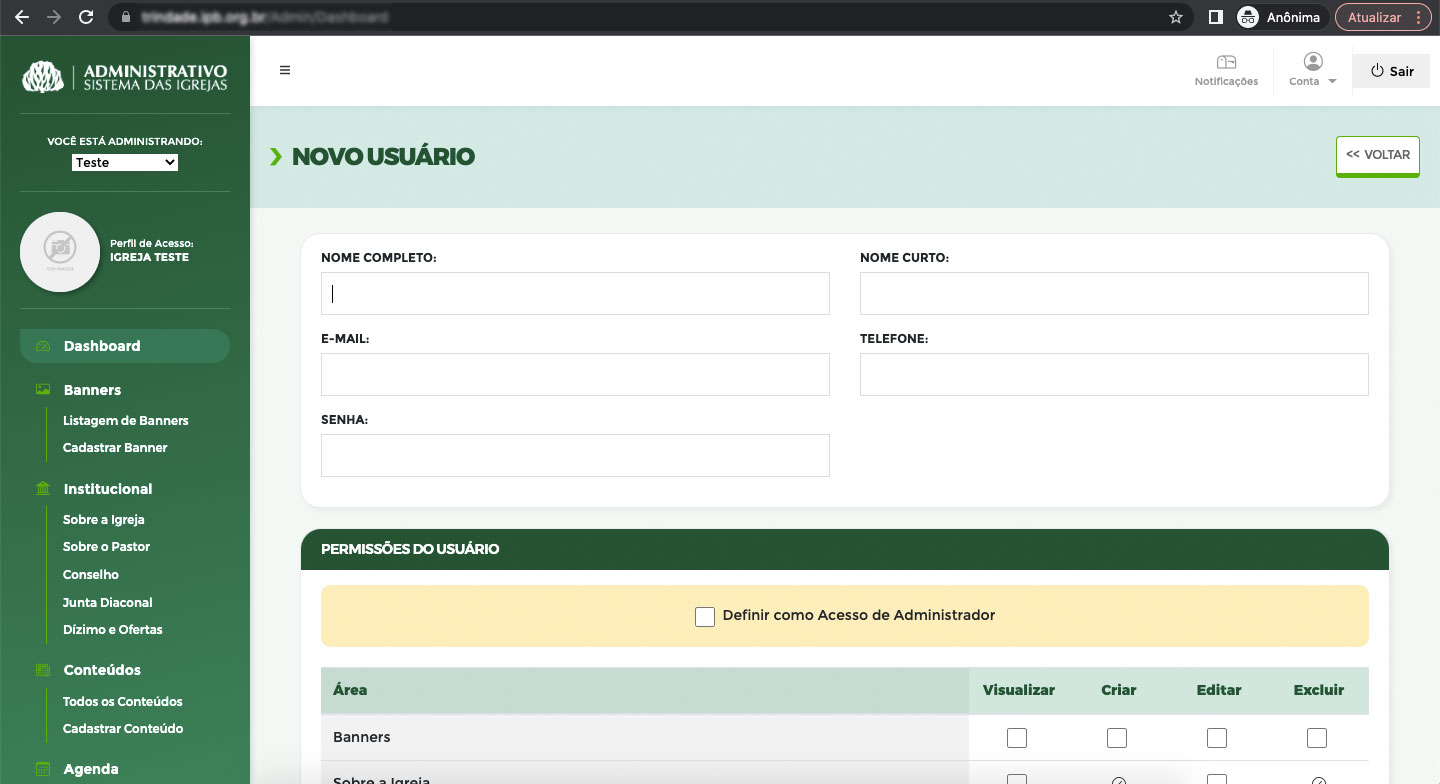Click the church logo in sidebar header
The width and height of the screenshot is (1440, 784).
(x=43, y=76)
